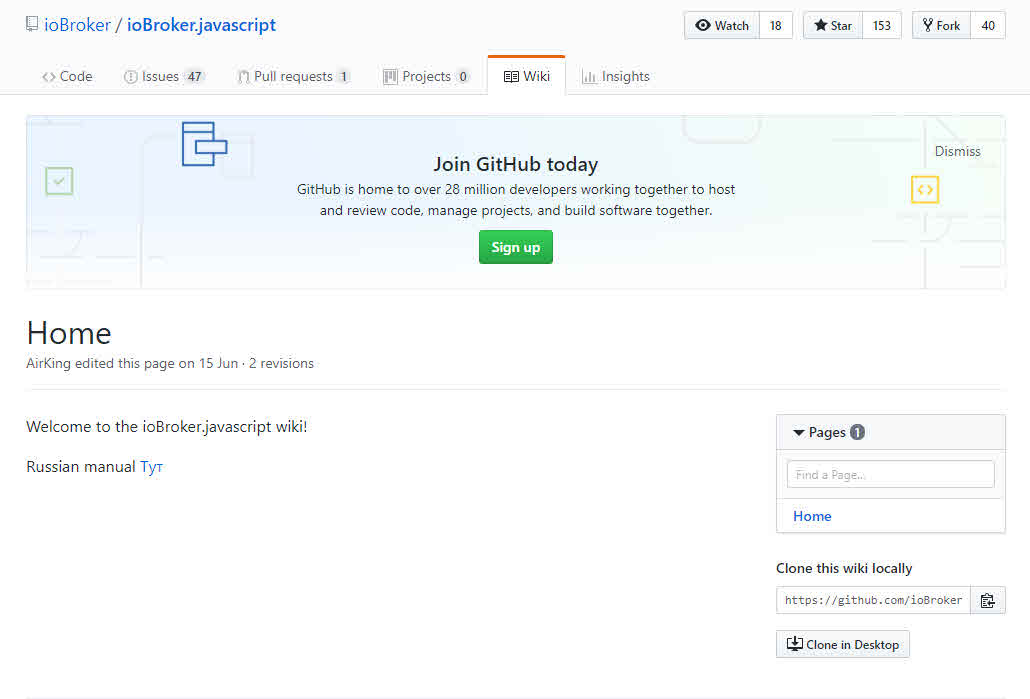
Task: Open the ioBroker organization link
Action: 78,25
